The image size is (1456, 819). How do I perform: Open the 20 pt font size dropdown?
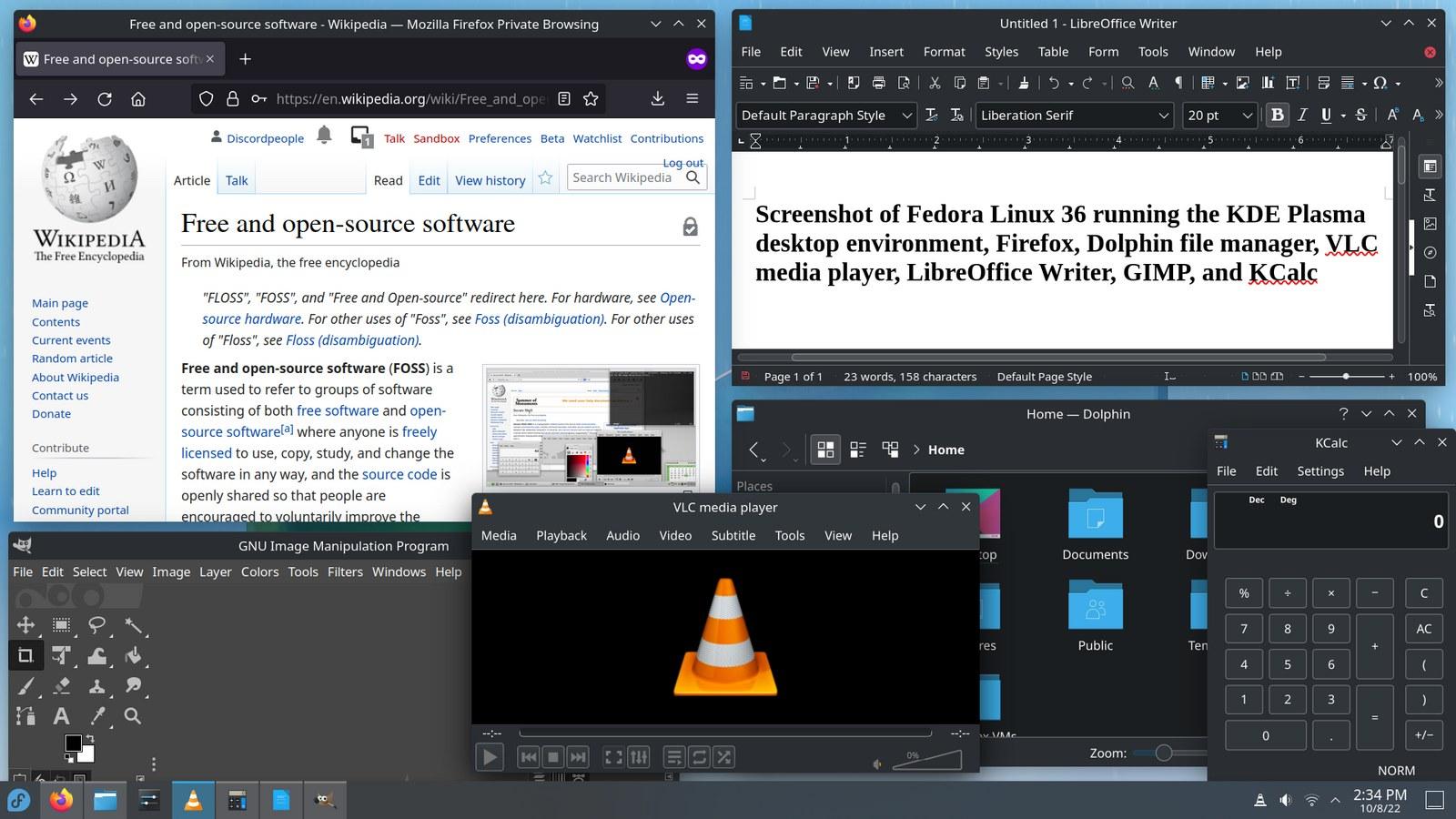1247,116
